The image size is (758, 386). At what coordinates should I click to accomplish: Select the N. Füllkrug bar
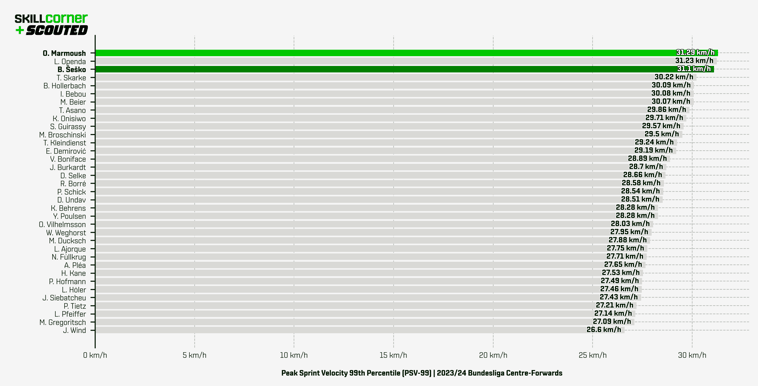coord(371,257)
